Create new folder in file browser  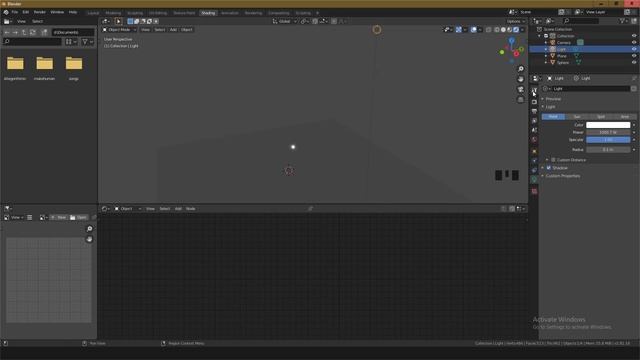point(44,32)
